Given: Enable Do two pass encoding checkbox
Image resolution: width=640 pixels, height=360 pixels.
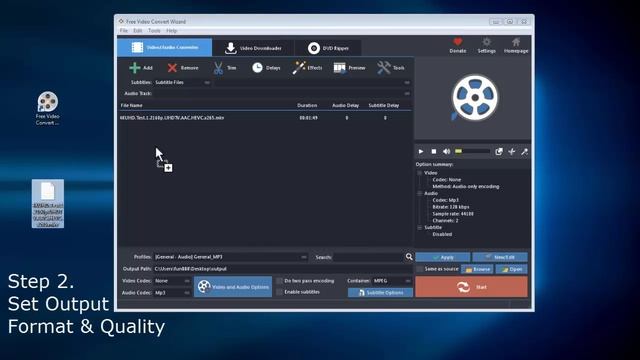Looking at the screenshot, I should (280, 281).
